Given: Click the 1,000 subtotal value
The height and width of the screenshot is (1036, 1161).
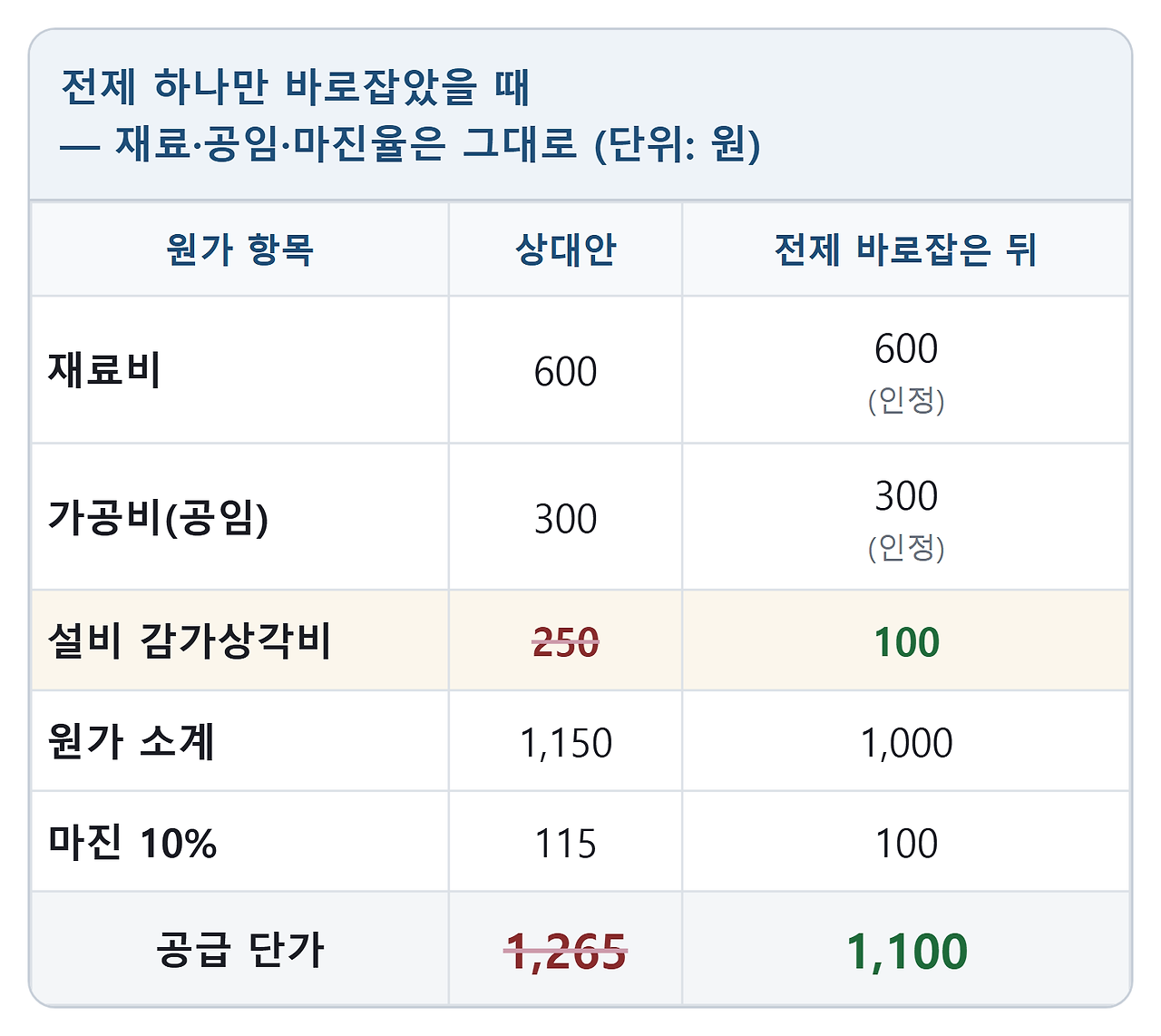Looking at the screenshot, I should 906,743.
